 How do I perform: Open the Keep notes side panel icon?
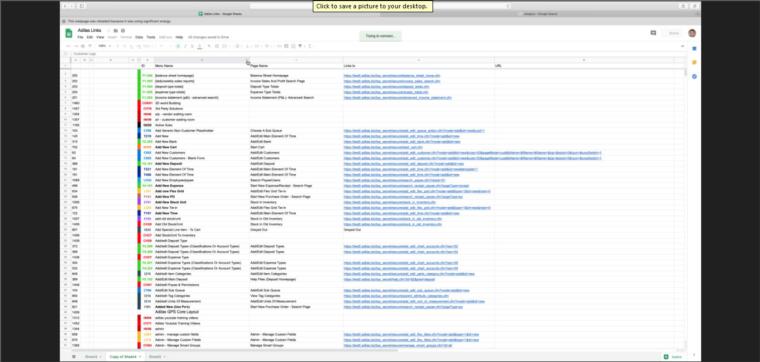[x=694, y=63]
